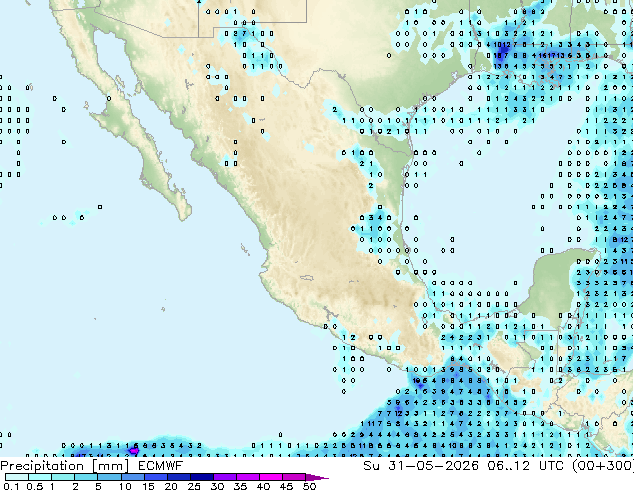This screenshot has height=490, width=634.
Task: Click the '20' legend scale value
Action: click(171, 486)
